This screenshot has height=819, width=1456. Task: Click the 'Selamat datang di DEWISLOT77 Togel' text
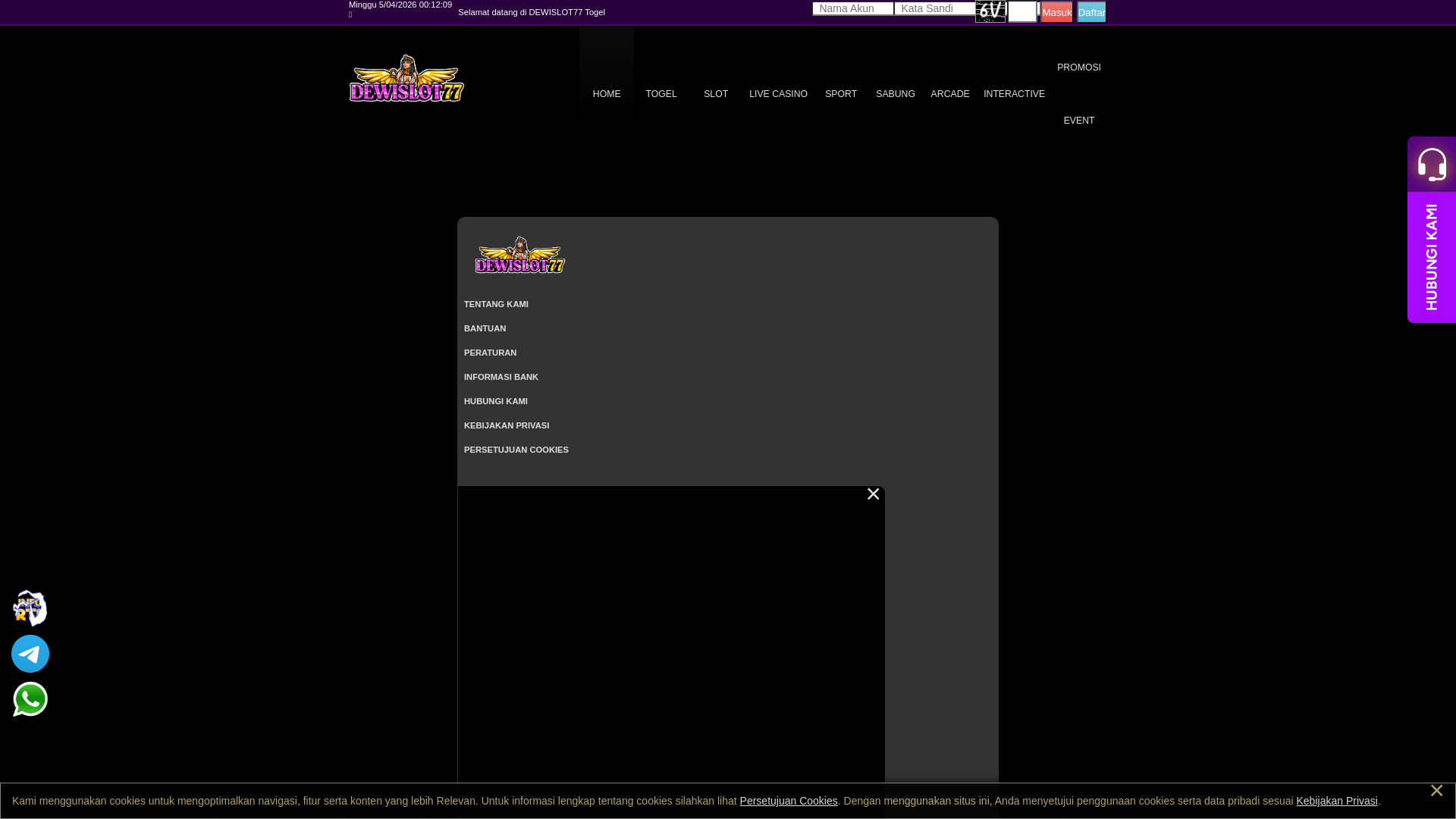(532, 12)
